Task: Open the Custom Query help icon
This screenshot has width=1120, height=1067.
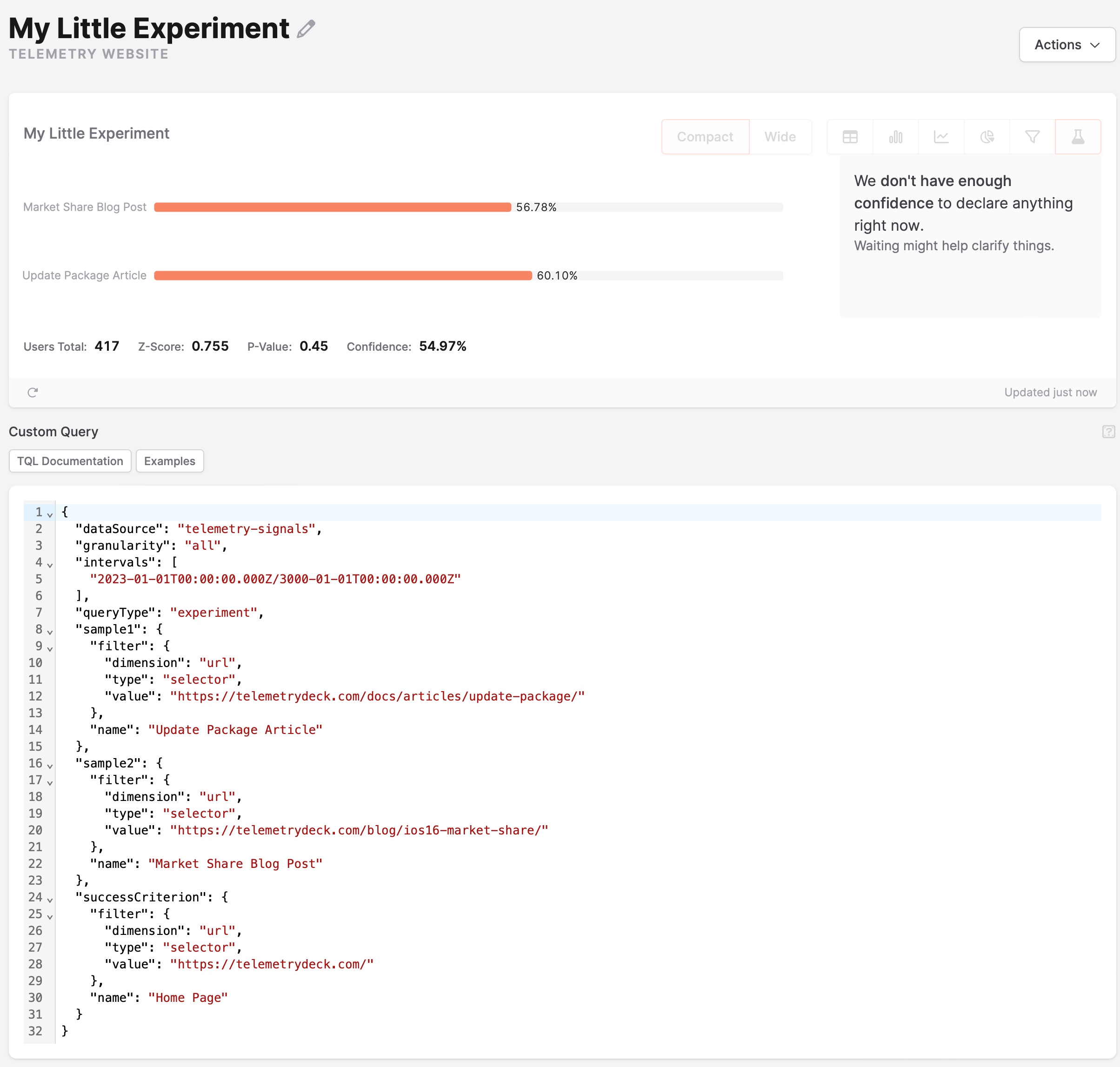Action: 1108,432
